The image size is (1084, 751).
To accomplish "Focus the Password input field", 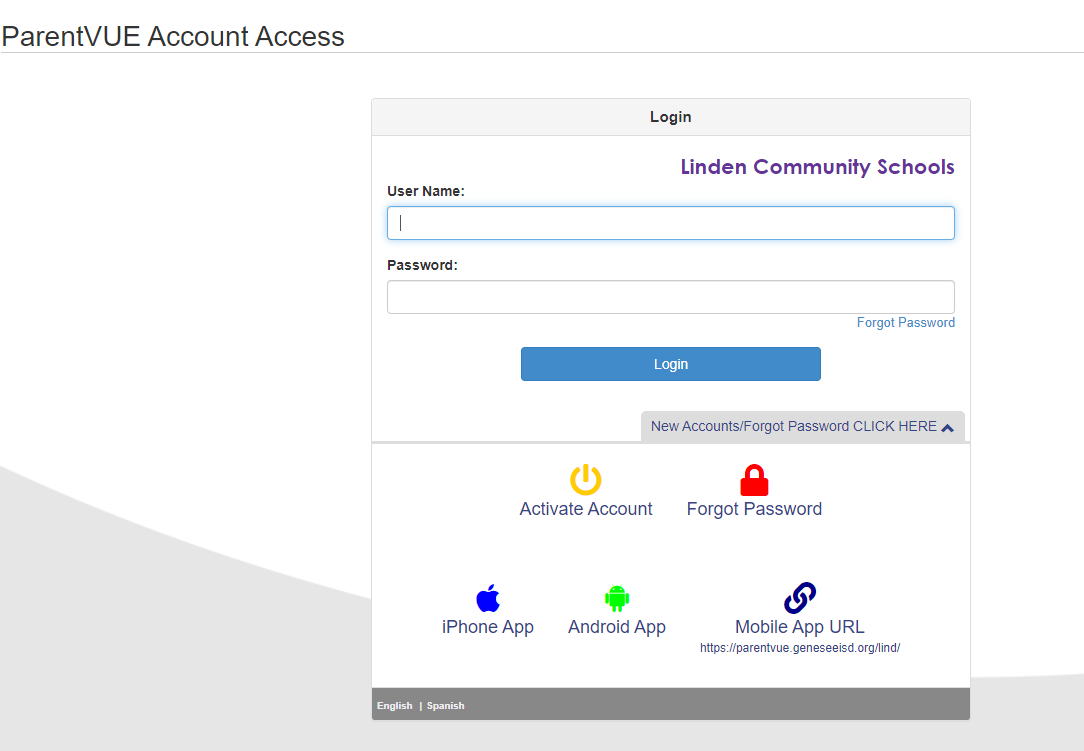I will point(671,297).
